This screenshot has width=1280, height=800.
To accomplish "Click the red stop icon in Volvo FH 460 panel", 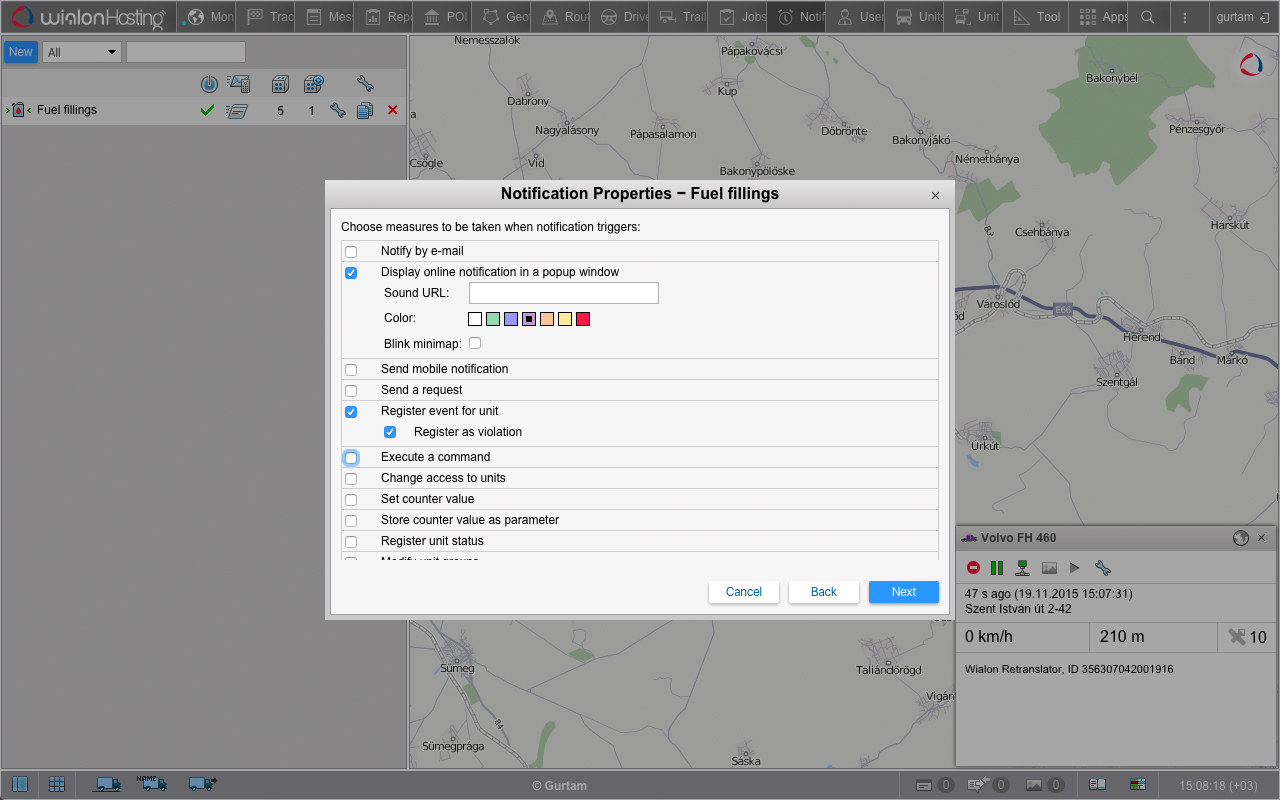I will [973, 568].
